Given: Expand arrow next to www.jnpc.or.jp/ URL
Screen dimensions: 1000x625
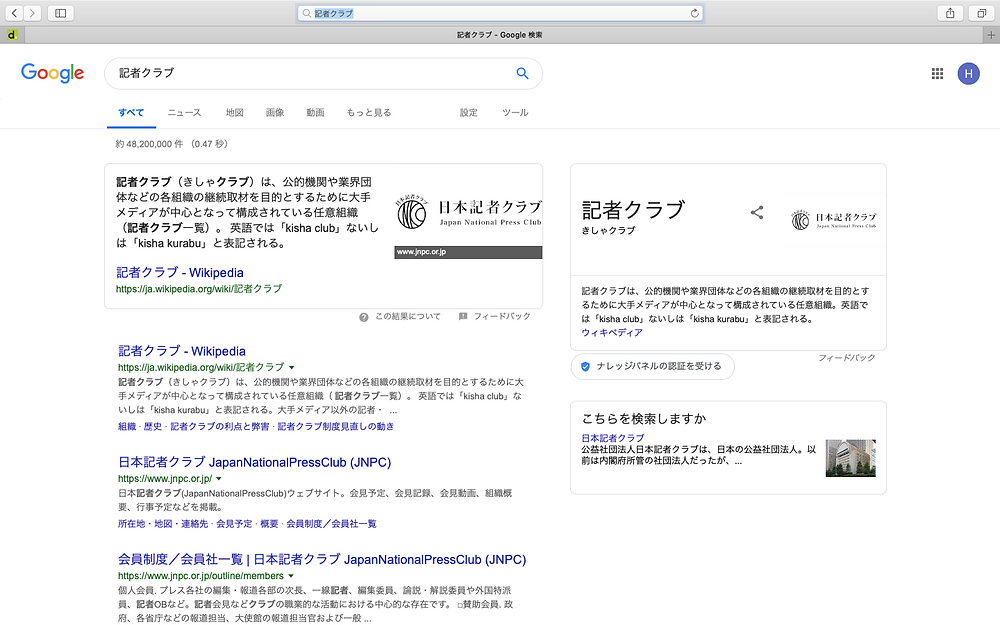Looking at the screenshot, I should [x=219, y=479].
